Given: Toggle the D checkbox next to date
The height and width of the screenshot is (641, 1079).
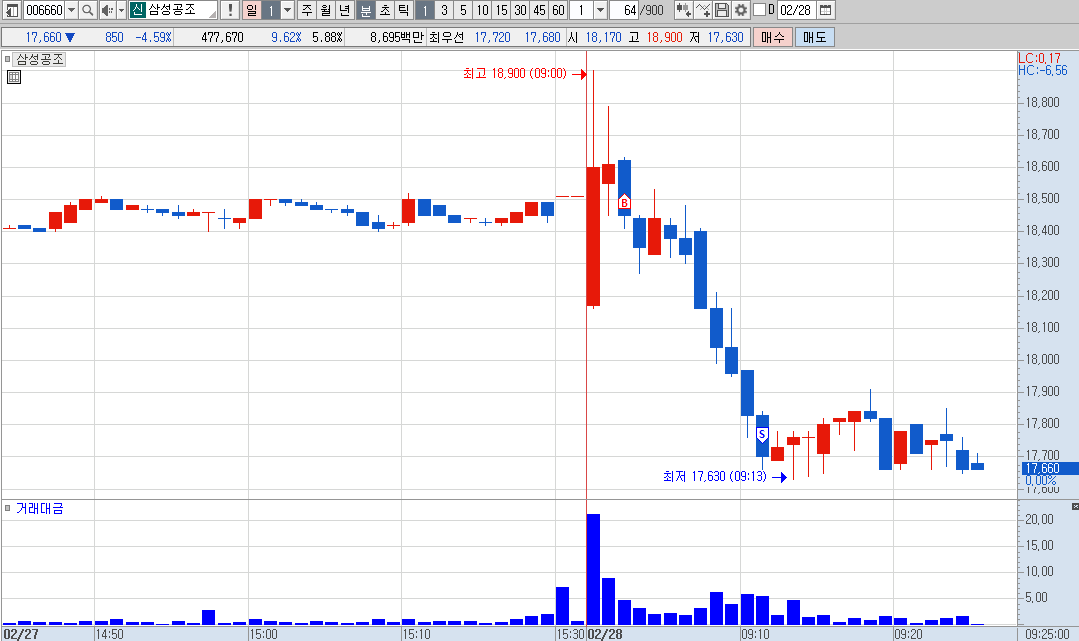Looking at the screenshot, I should coord(760,10).
